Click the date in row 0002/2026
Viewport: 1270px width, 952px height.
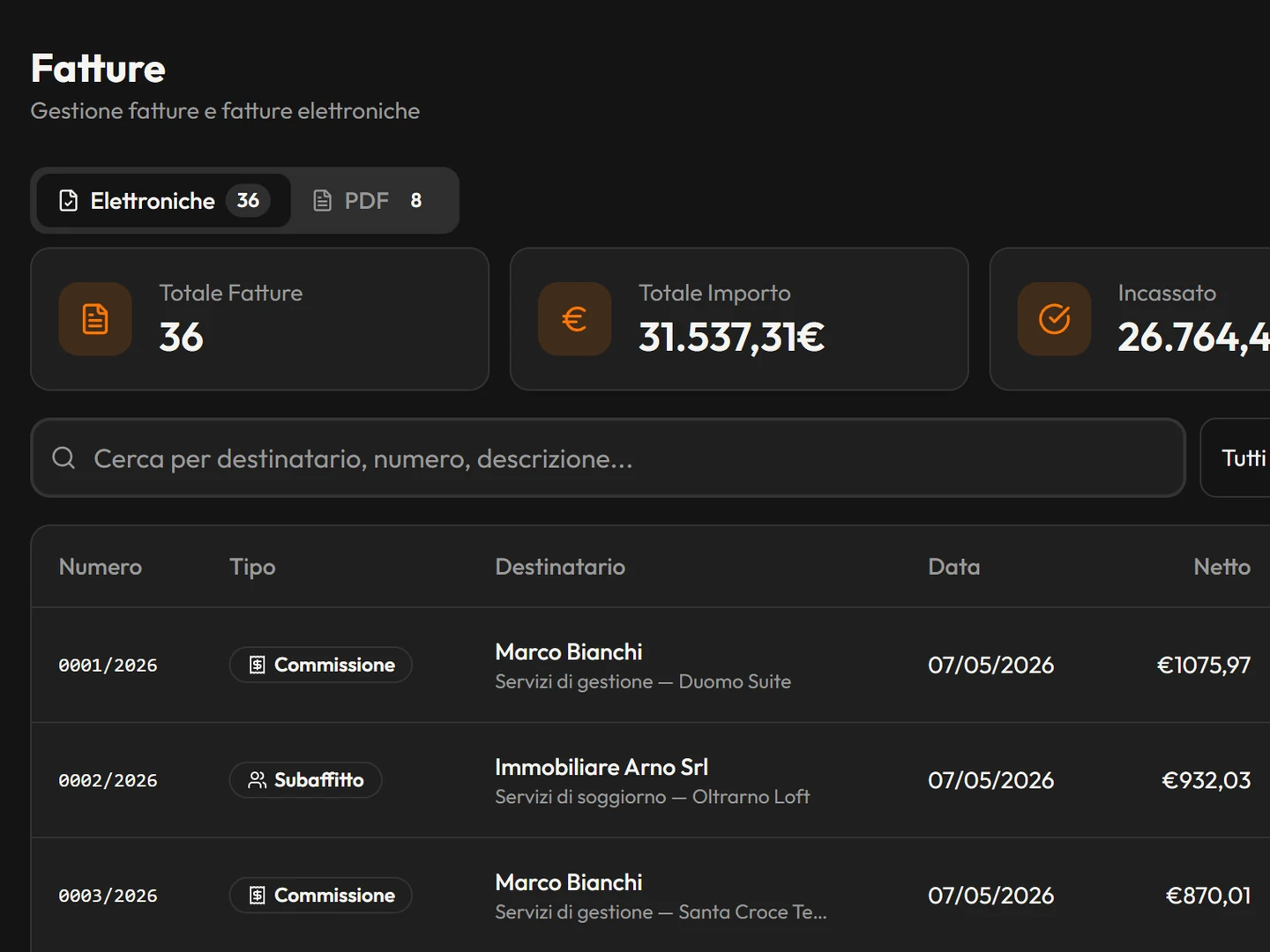coord(990,780)
